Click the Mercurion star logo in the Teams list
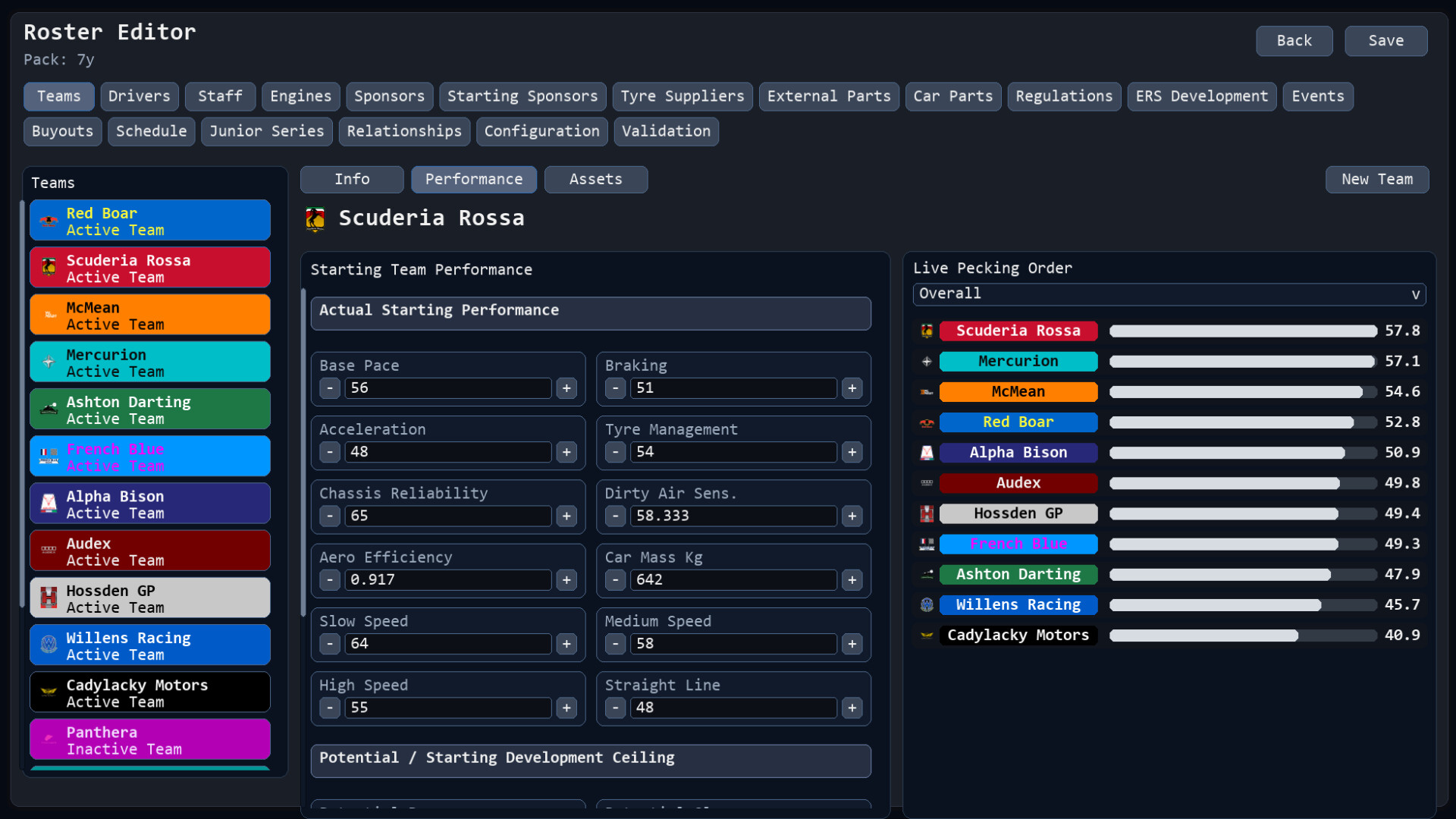 pyautogui.click(x=49, y=362)
